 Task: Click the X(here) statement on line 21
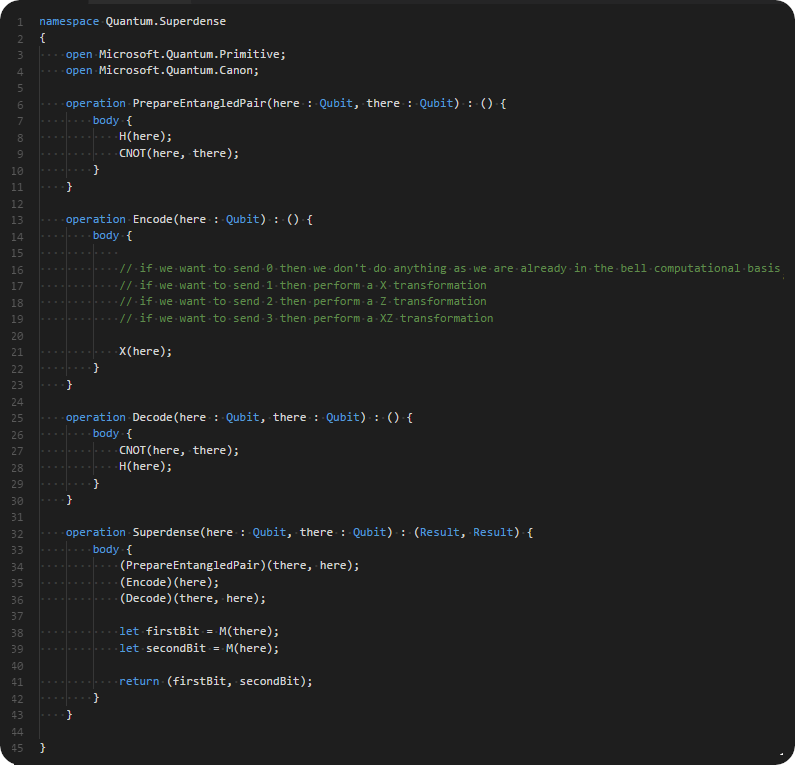[146, 351]
